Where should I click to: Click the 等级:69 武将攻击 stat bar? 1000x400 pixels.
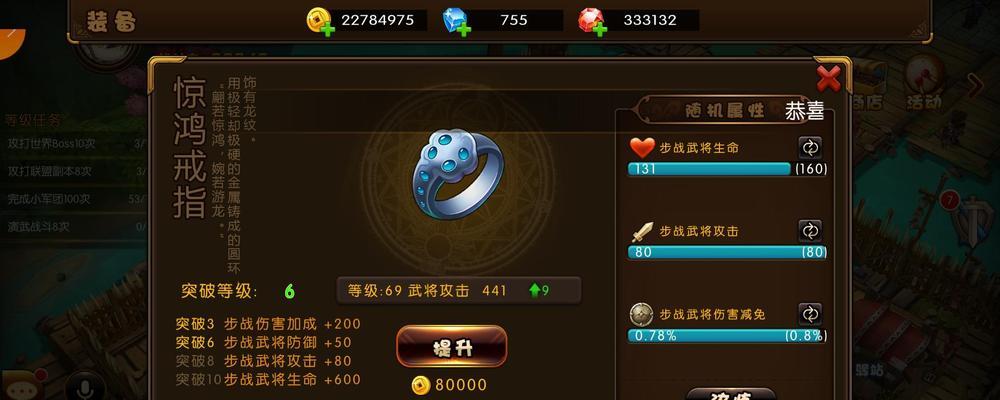(x=459, y=290)
